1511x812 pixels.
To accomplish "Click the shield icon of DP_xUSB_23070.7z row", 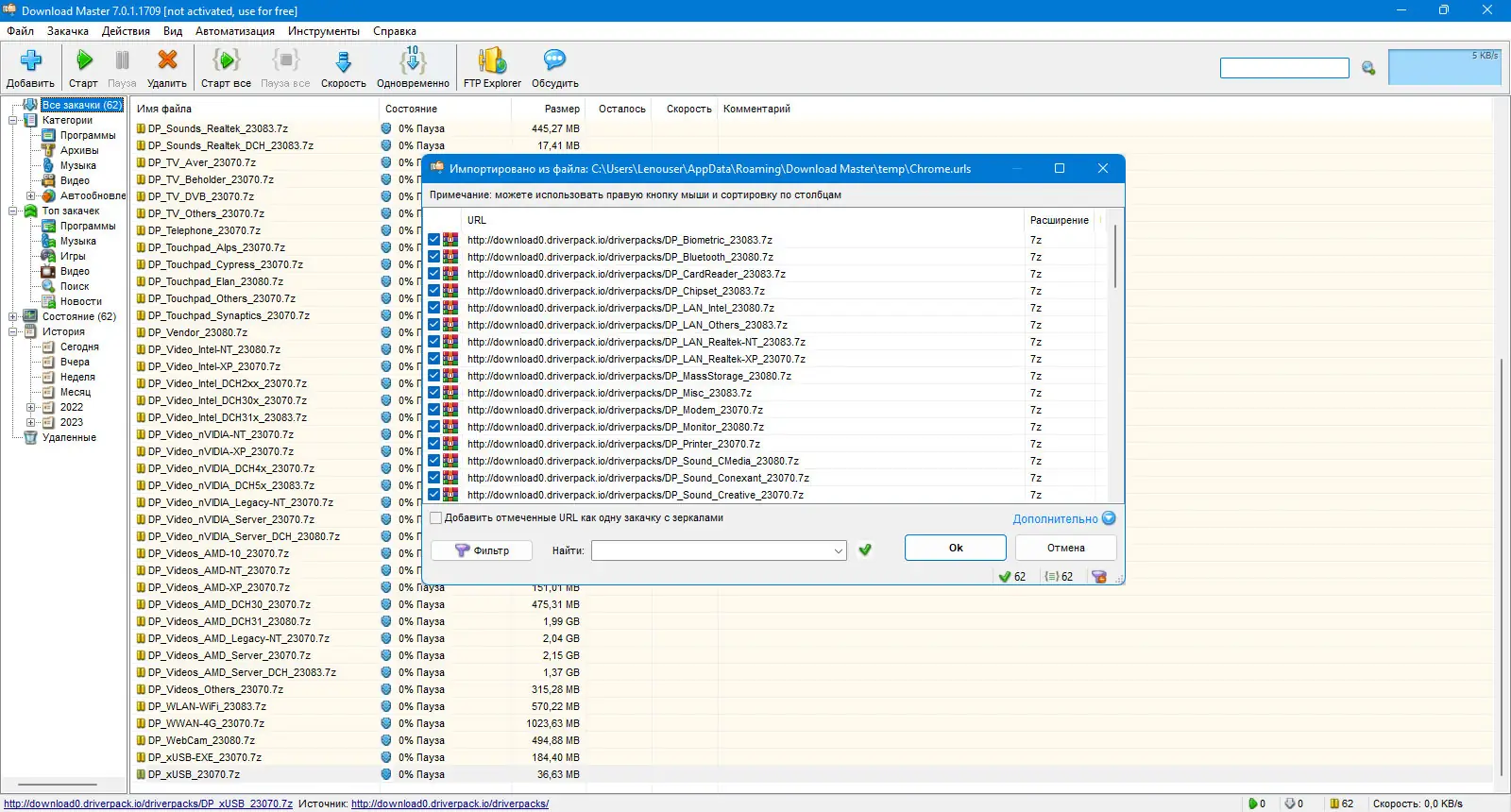I will (386, 774).
